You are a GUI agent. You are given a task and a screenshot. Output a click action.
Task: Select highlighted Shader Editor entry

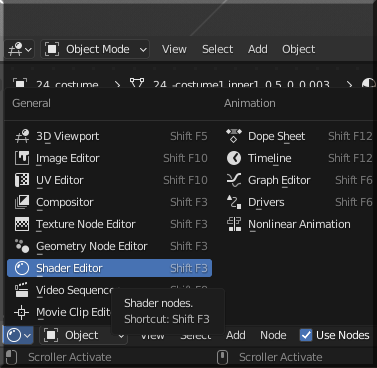(x=109, y=268)
